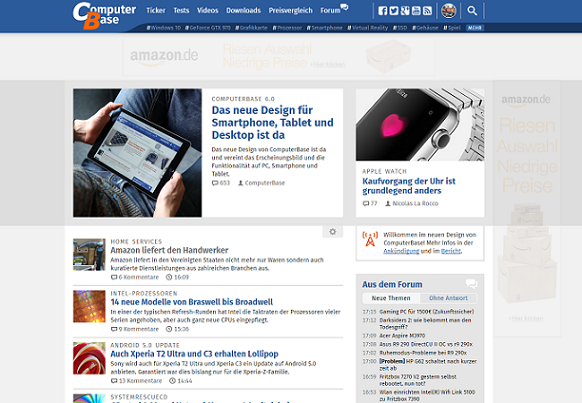Open ComputerBase Facebook page icon
This screenshot has width=582, height=403.
pyautogui.click(x=383, y=11)
